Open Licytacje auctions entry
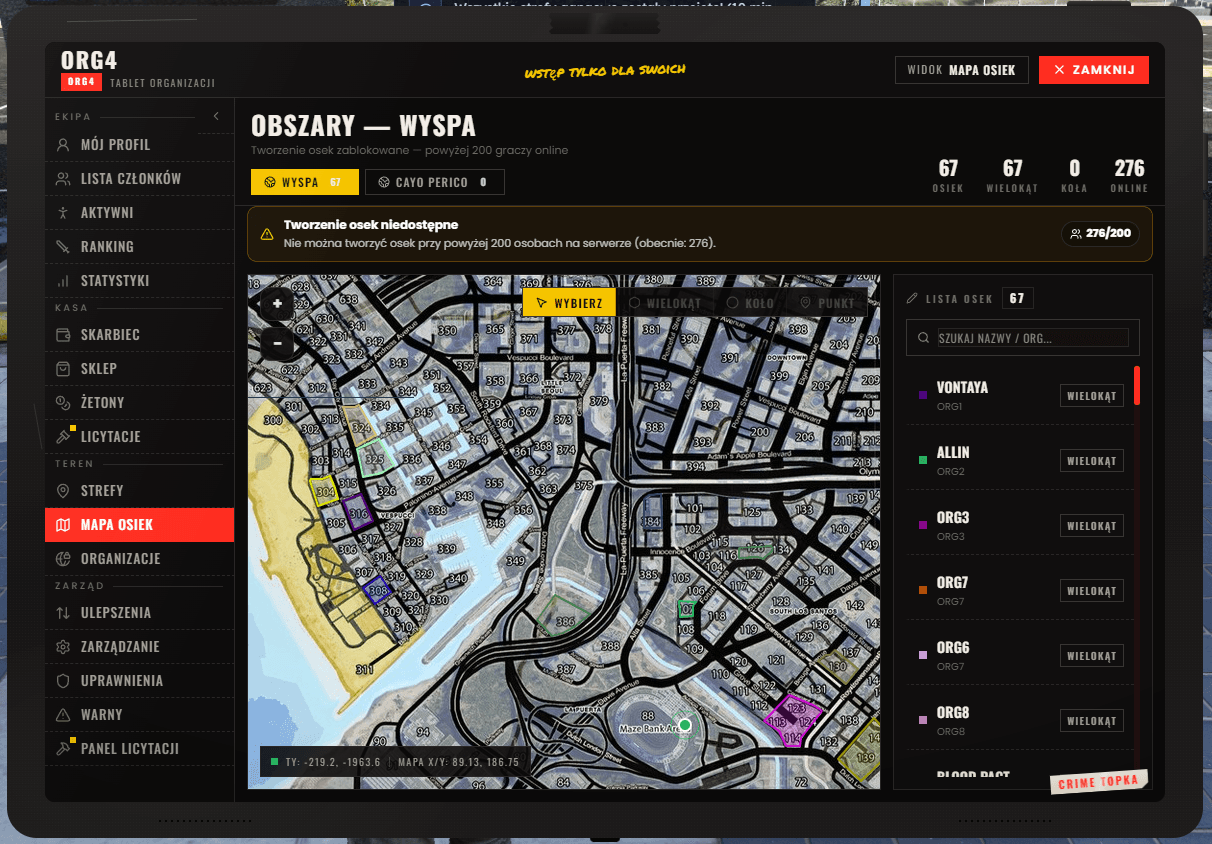This screenshot has width=1212, height=844. tap(139, 437)
